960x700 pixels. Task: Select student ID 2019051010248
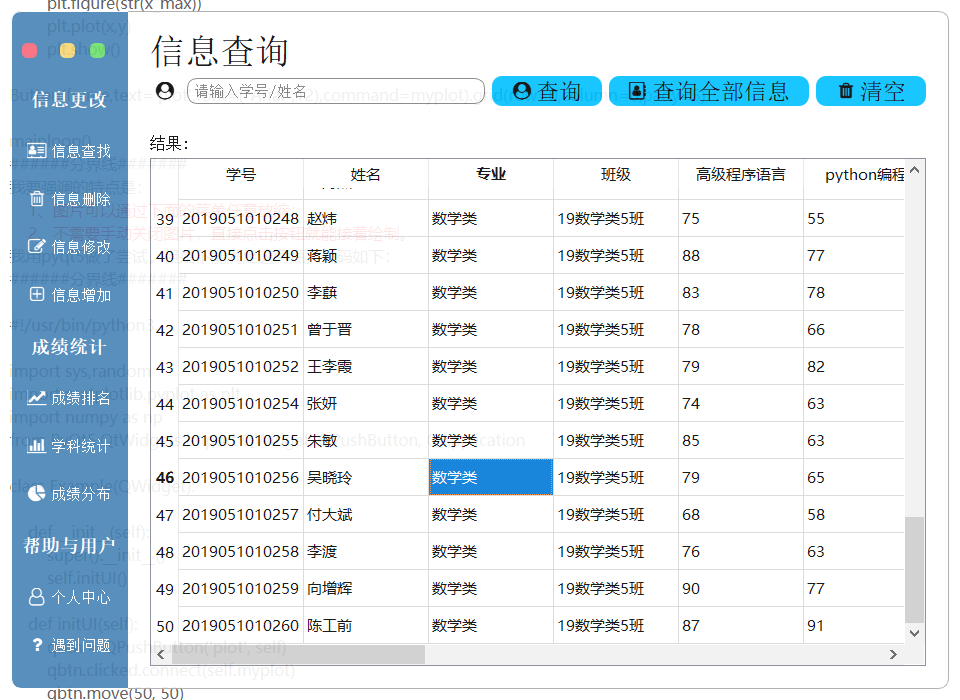click(x=241, y=219)
